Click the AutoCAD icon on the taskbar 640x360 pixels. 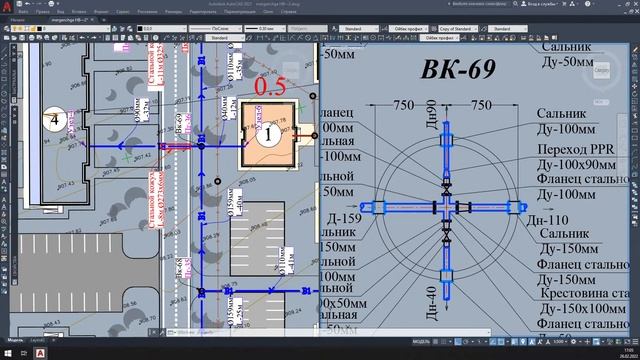point(40,353)
